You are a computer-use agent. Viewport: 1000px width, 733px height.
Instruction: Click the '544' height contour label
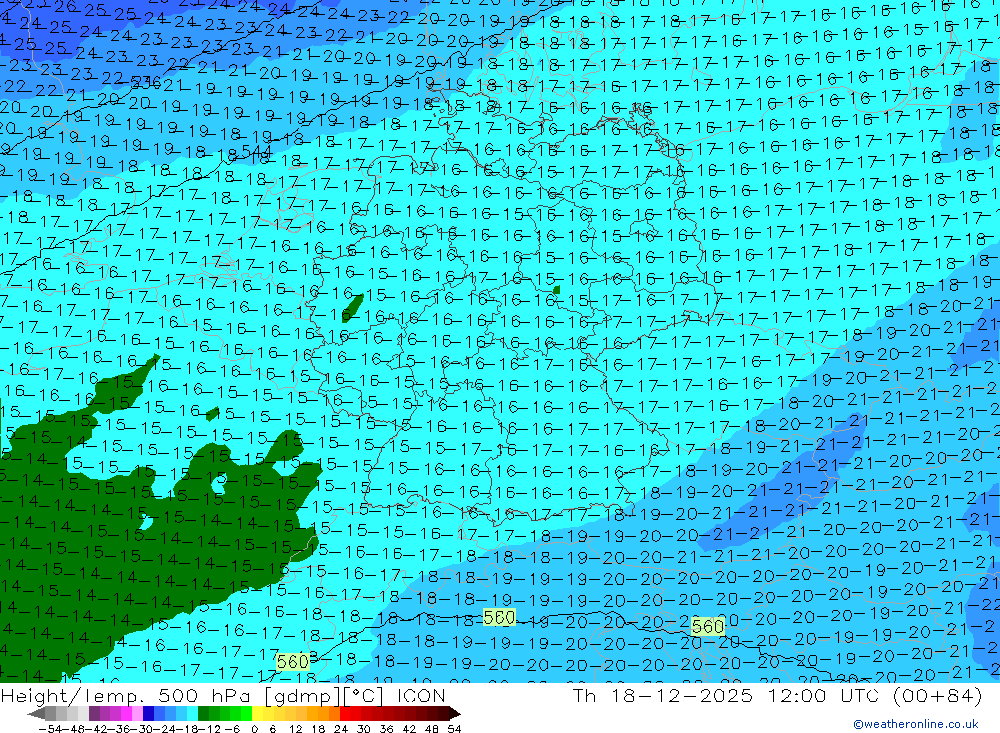pos(256,152)
